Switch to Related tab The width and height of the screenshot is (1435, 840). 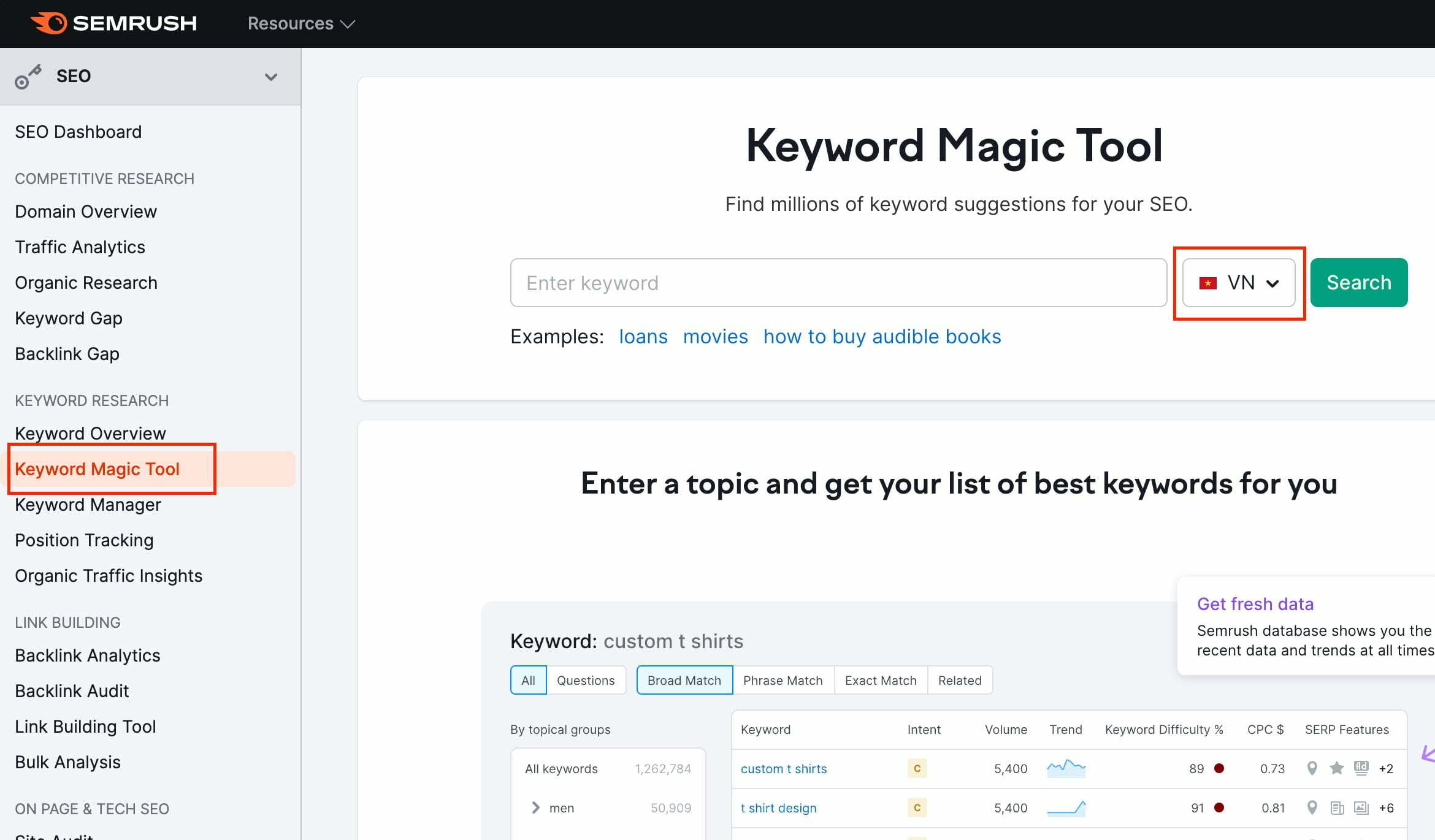coord(960,680)
